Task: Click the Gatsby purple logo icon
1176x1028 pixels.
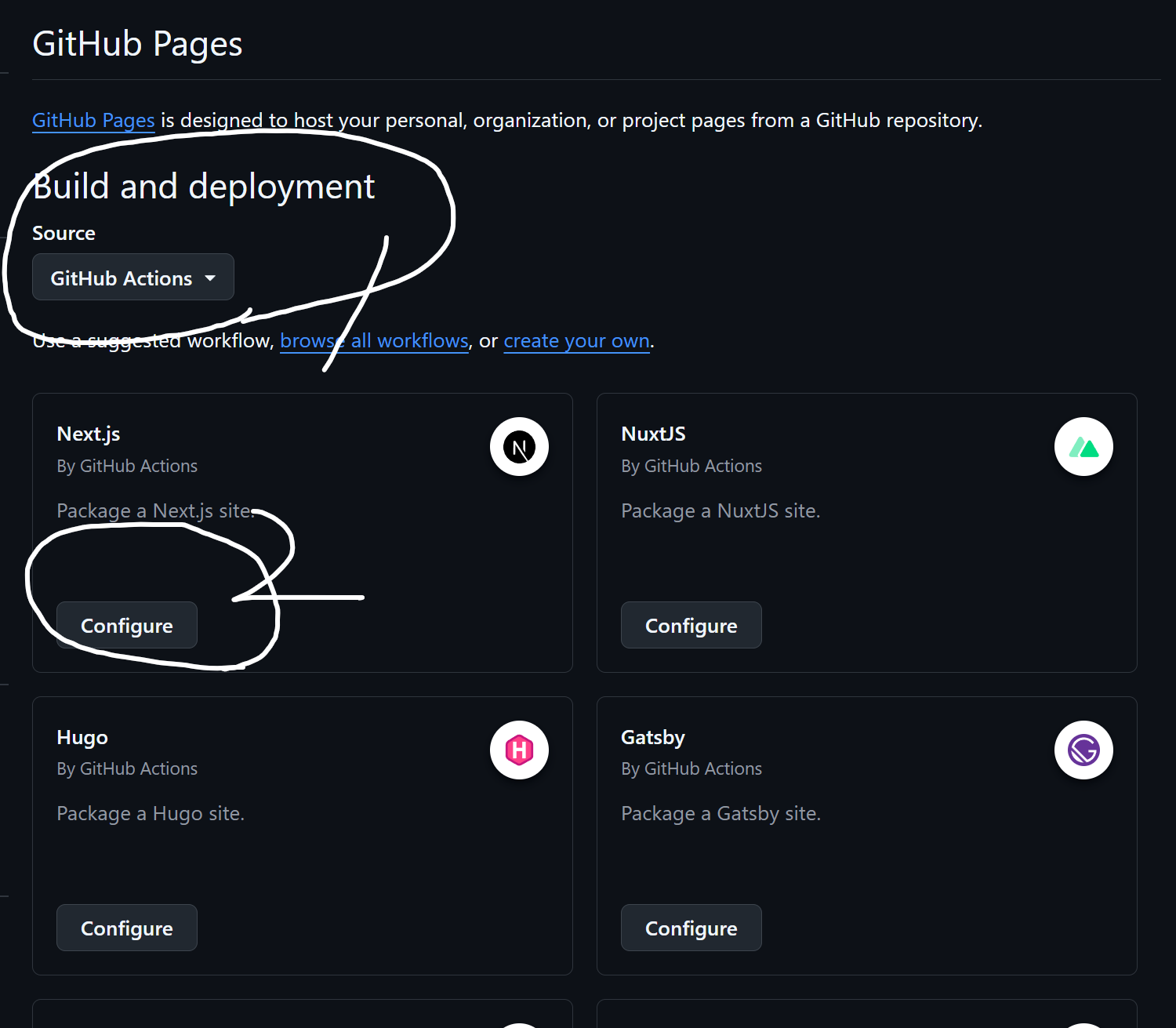Action: point(1083,750)
